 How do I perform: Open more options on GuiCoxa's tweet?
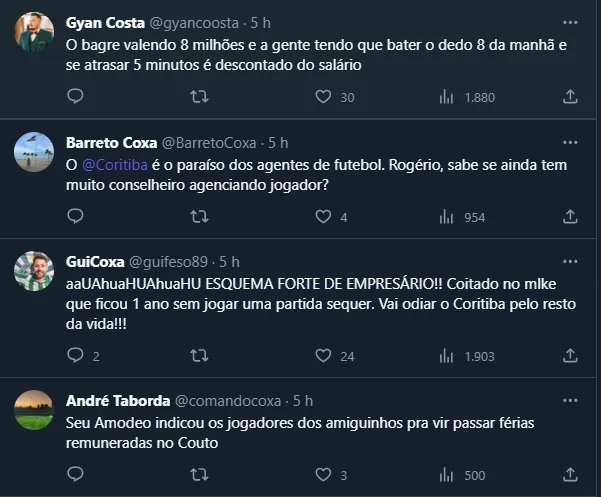pyautogui.click(x=570, y=261)
